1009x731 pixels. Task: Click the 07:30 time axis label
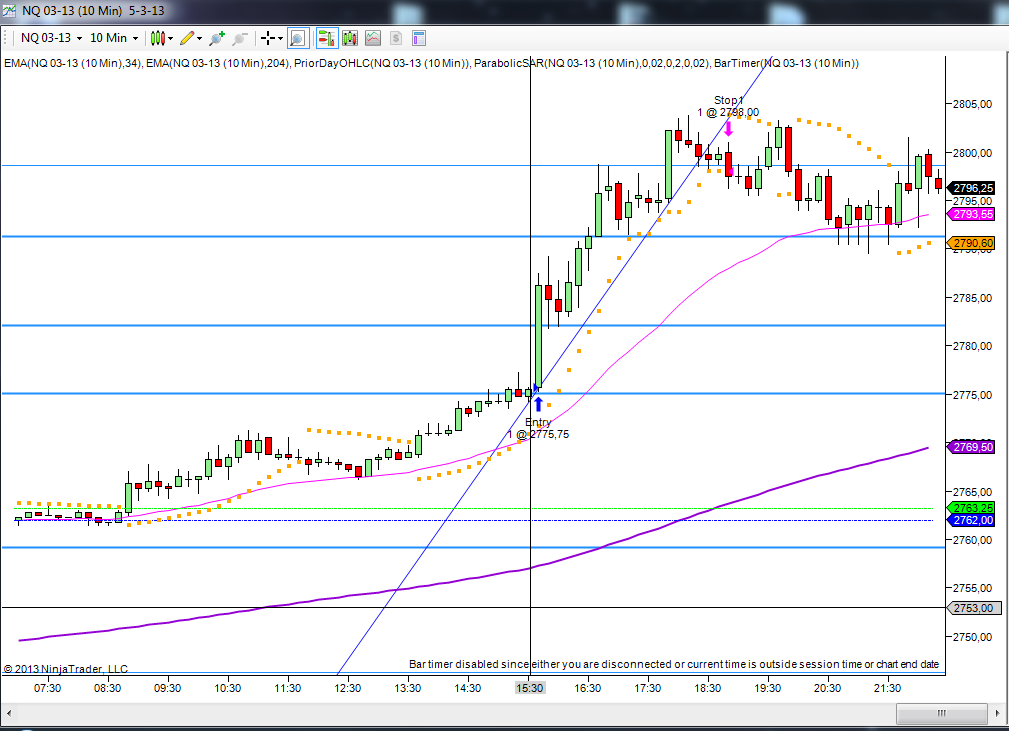47,688
